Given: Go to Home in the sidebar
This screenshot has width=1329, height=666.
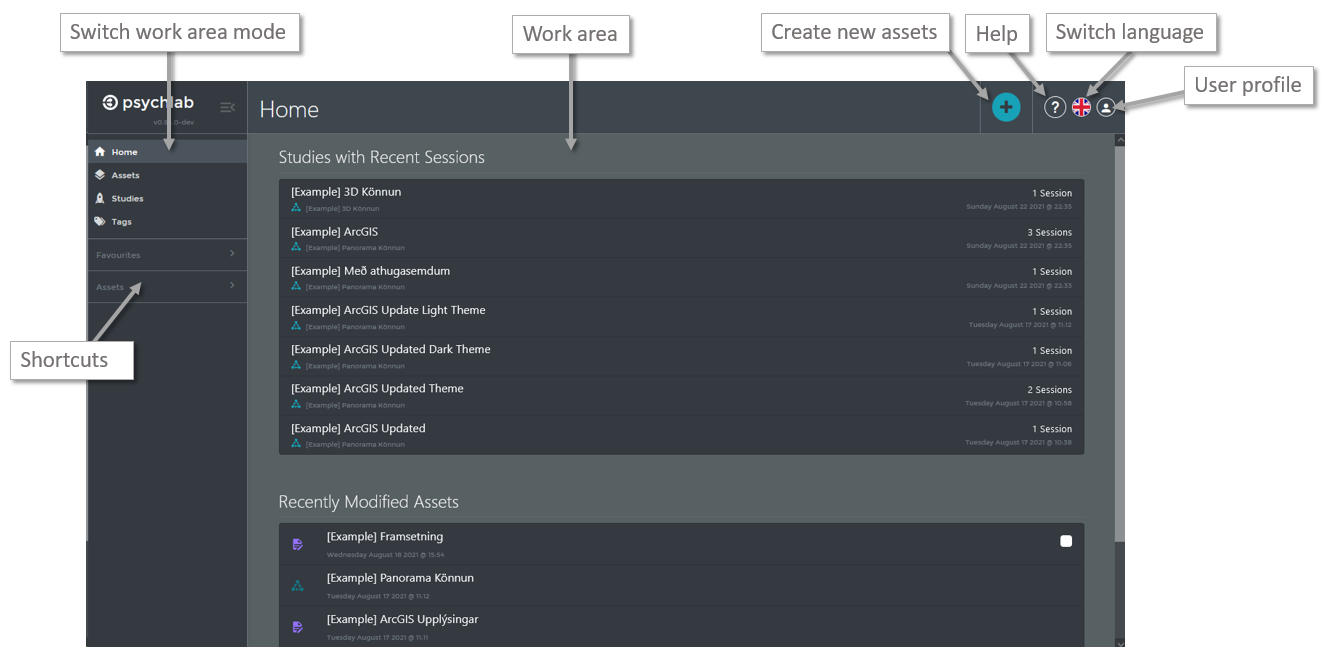Looking at the screenshot, I should (x=124, y=152).
